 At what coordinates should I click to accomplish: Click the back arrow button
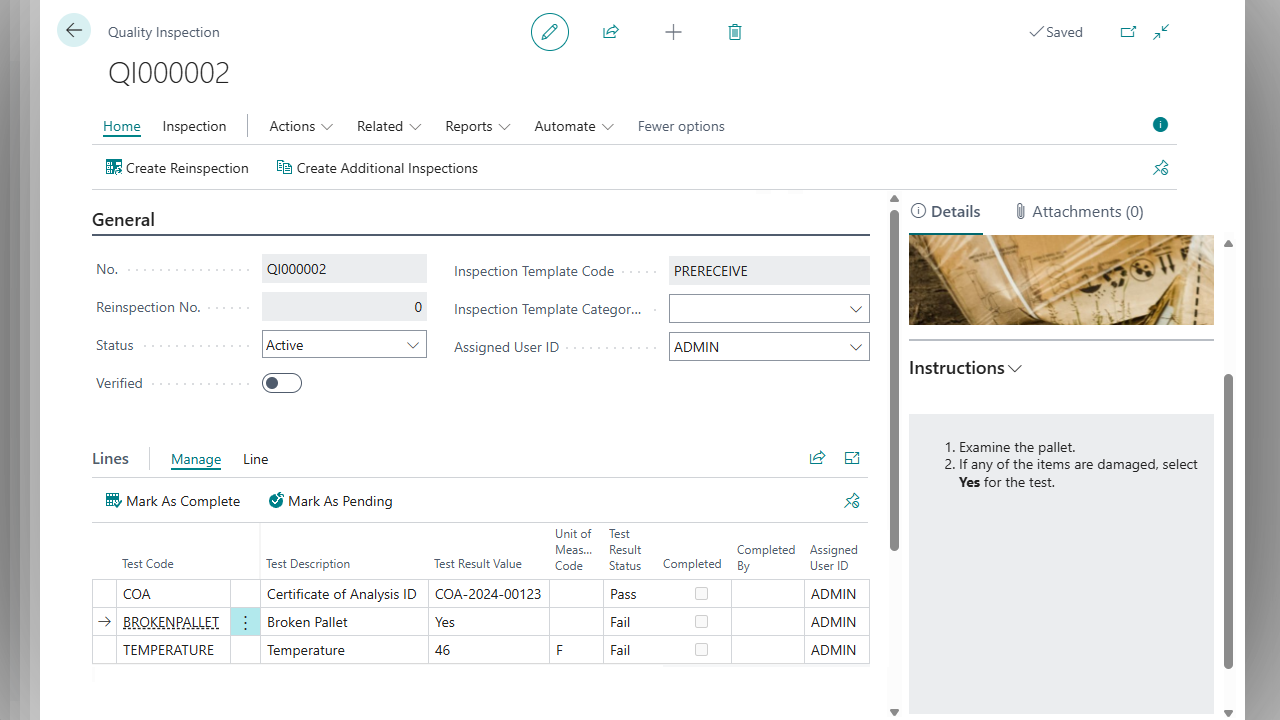tap(74, 31)
